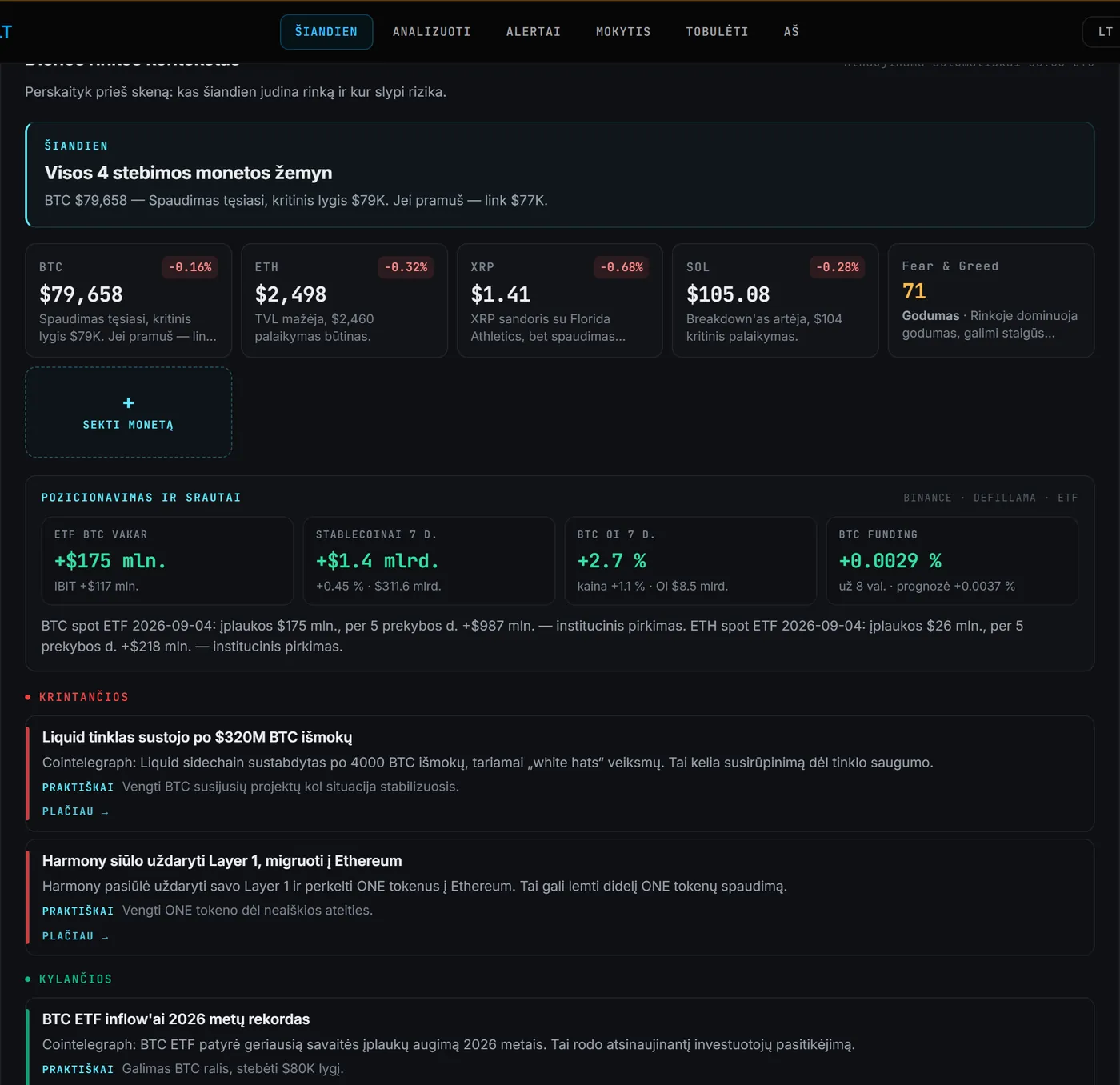The width and height of the screenshot is (1120, 1085).
Task: Click the +$175 mln. ETF value
Action: (x=110, y=561)
